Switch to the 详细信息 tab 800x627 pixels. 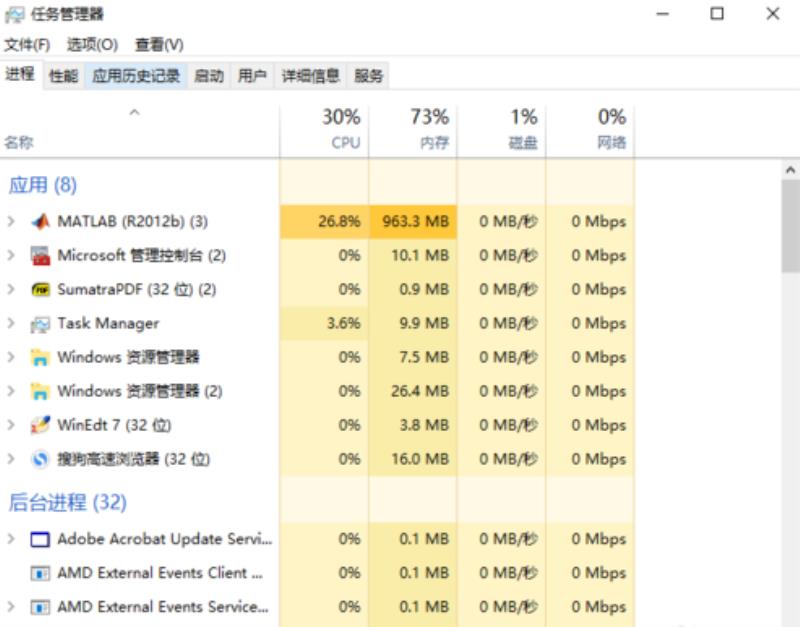point(311,76)
